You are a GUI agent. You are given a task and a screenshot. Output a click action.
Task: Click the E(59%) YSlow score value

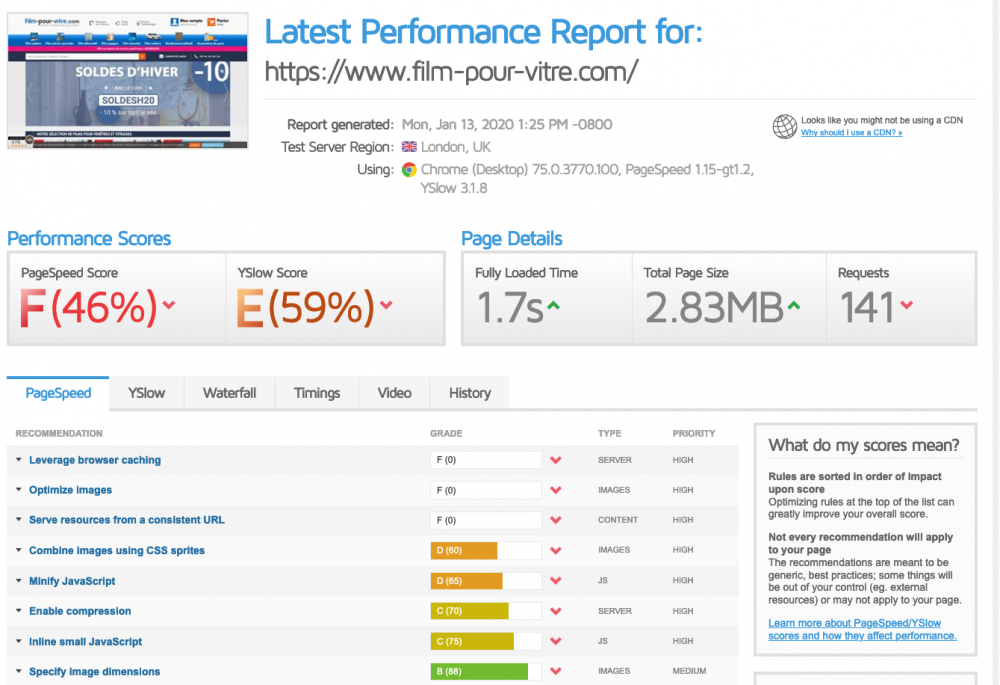[x=305, y=307]
